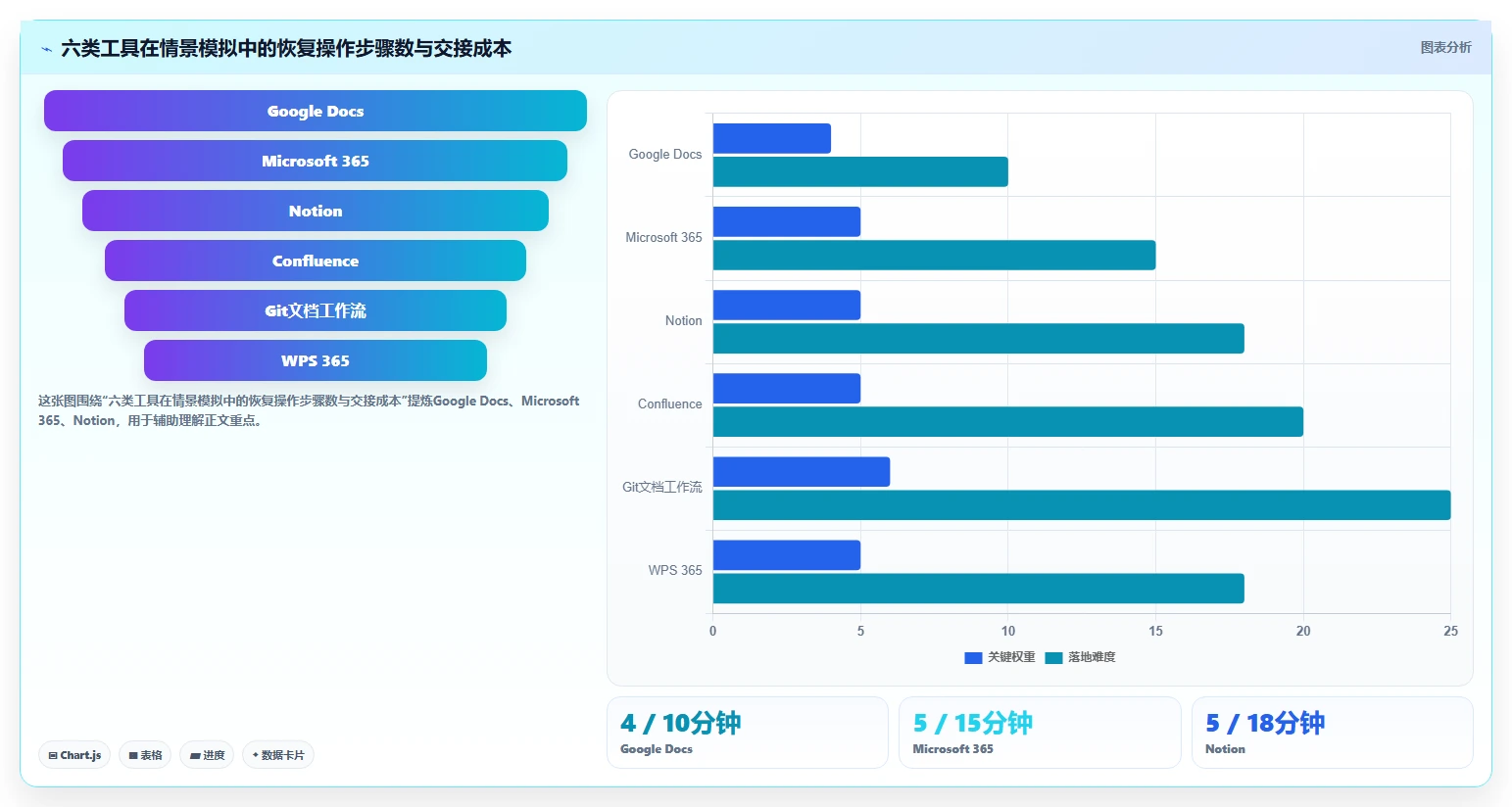Click the blue 关键权重 bar for WPS 365

(787, 555)
